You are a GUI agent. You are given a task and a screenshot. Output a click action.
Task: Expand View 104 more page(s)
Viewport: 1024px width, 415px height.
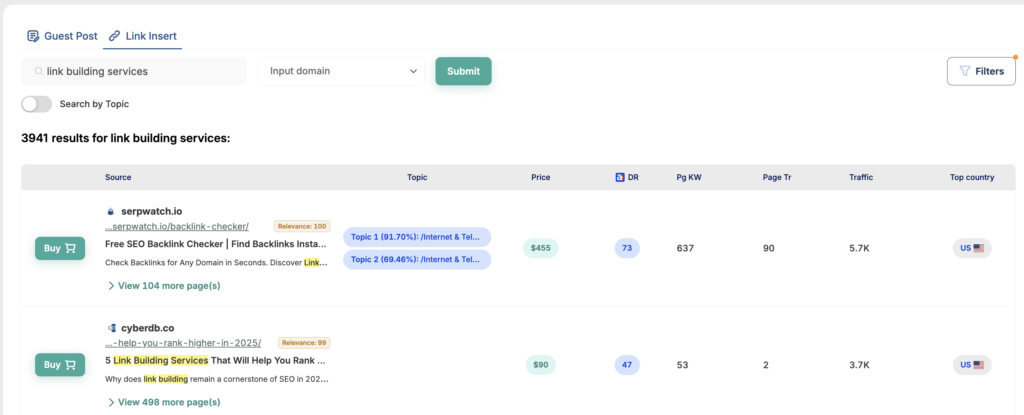coord(164,286)
